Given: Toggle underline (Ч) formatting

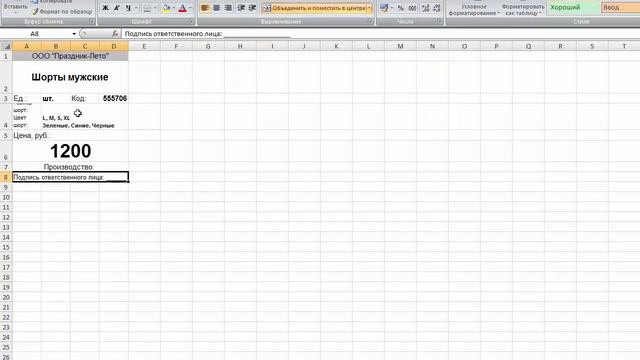Looking at the screenshot, I should point(128,8).
